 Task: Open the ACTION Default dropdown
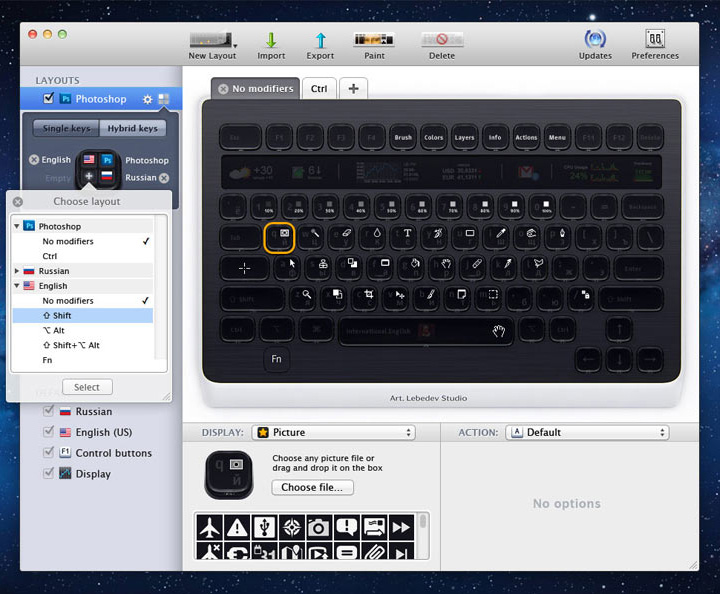(x=587, y=432)
